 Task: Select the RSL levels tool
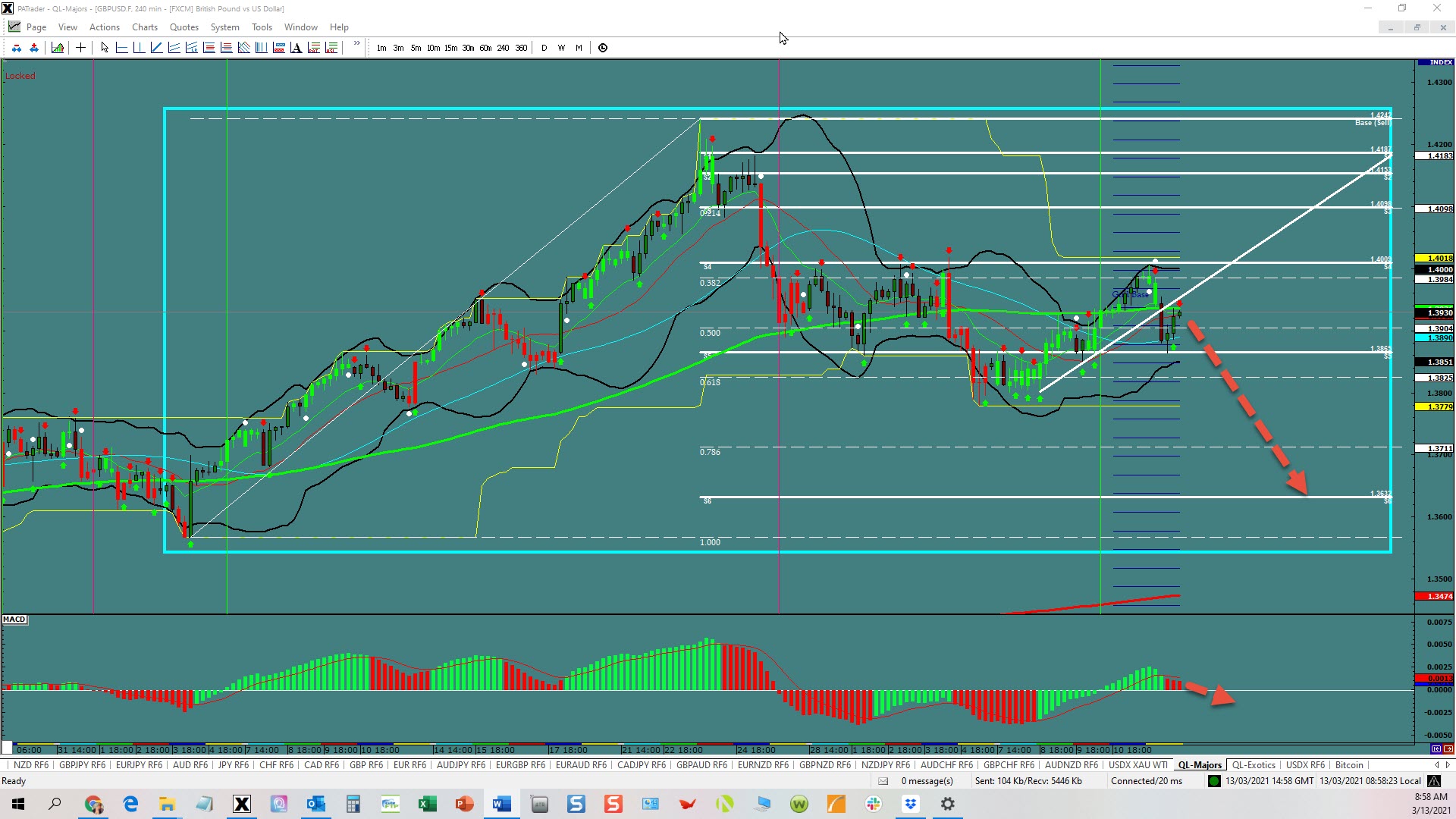[x=331, y=48]
